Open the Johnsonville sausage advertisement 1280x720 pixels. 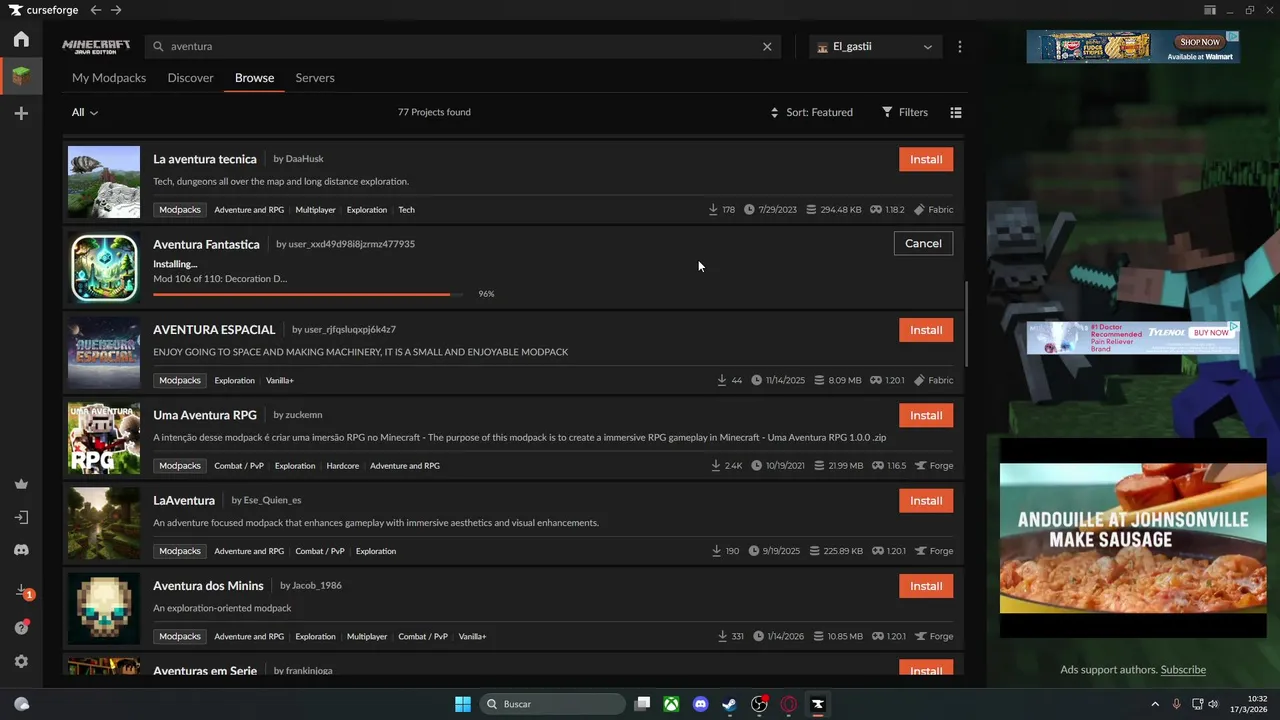[1133, 538]
